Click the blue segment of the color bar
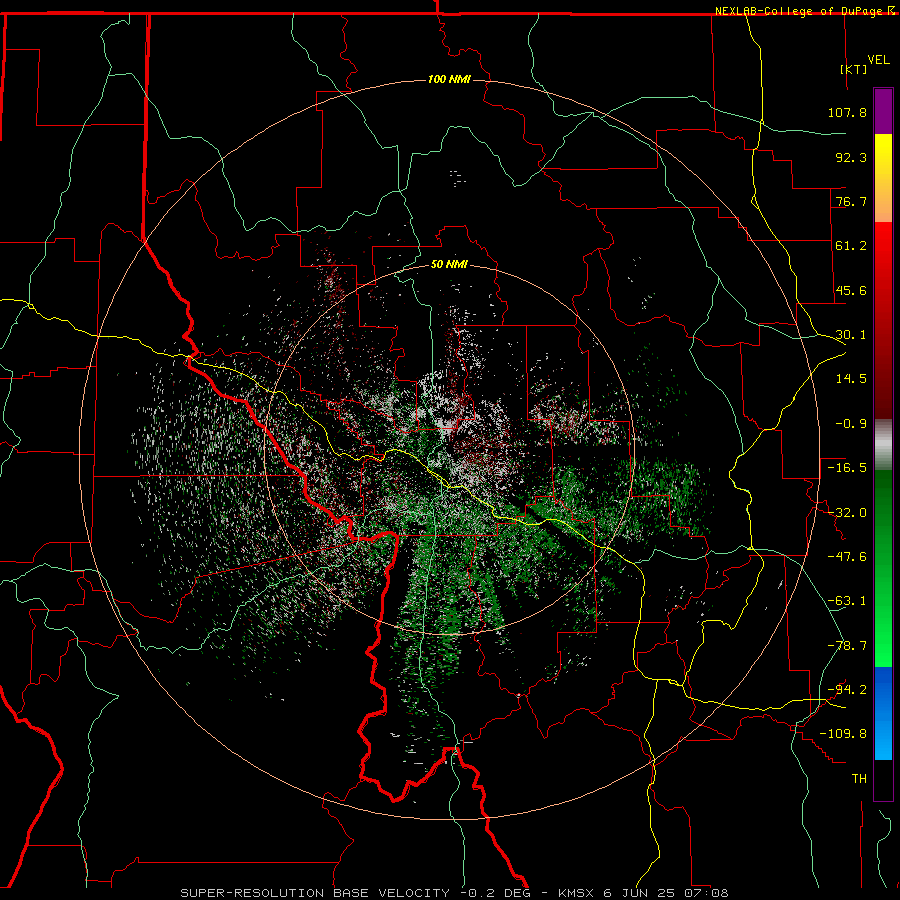Viewport: 900px width, 900px height. pyautogui.click(x=883, y=713)
